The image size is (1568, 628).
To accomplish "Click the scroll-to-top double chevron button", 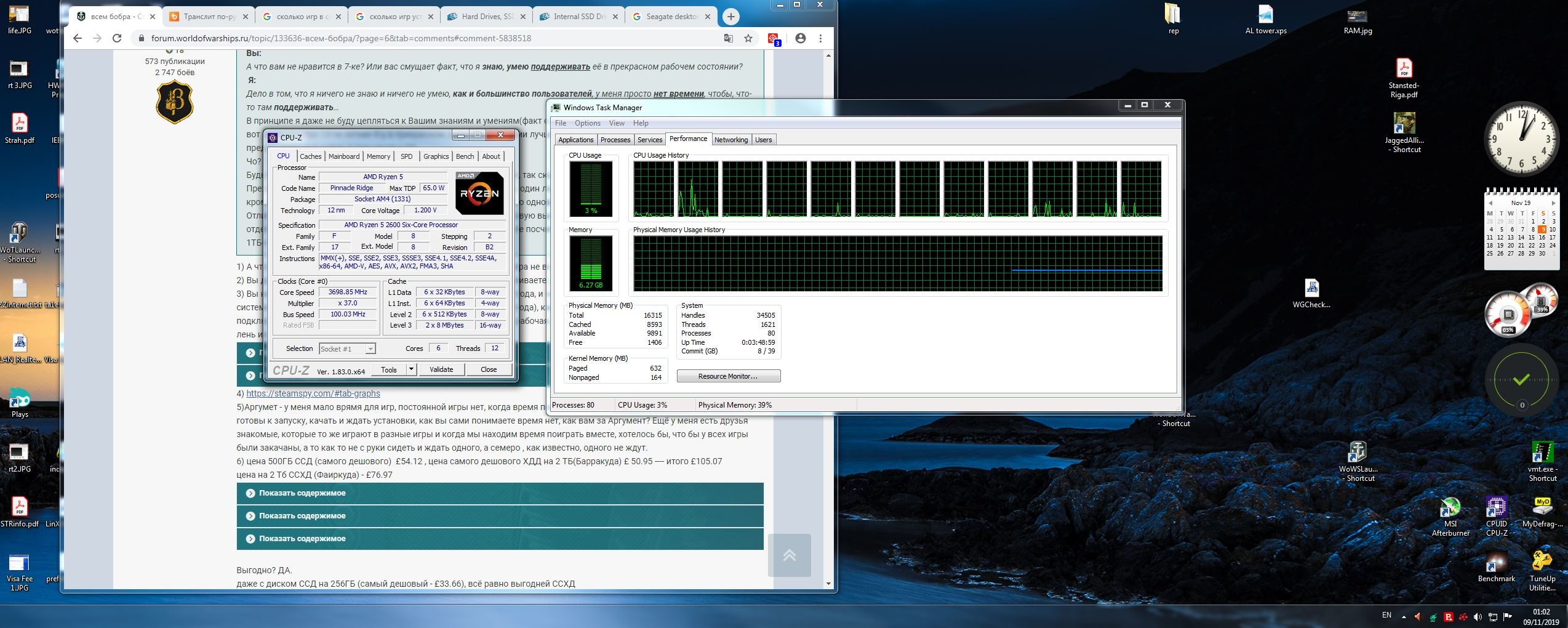I will click(789, 555).
